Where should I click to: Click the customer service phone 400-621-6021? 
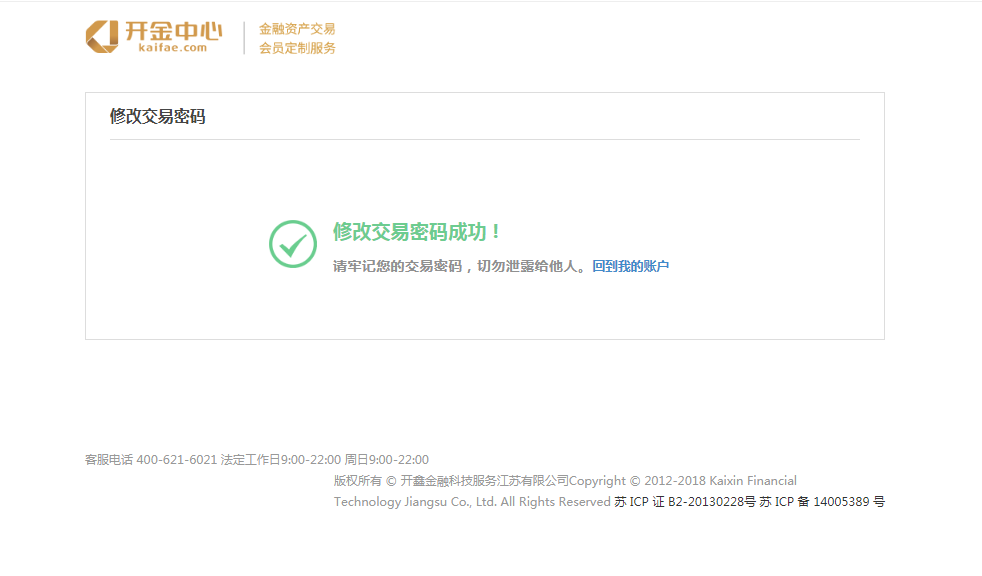tap(177, 460)
